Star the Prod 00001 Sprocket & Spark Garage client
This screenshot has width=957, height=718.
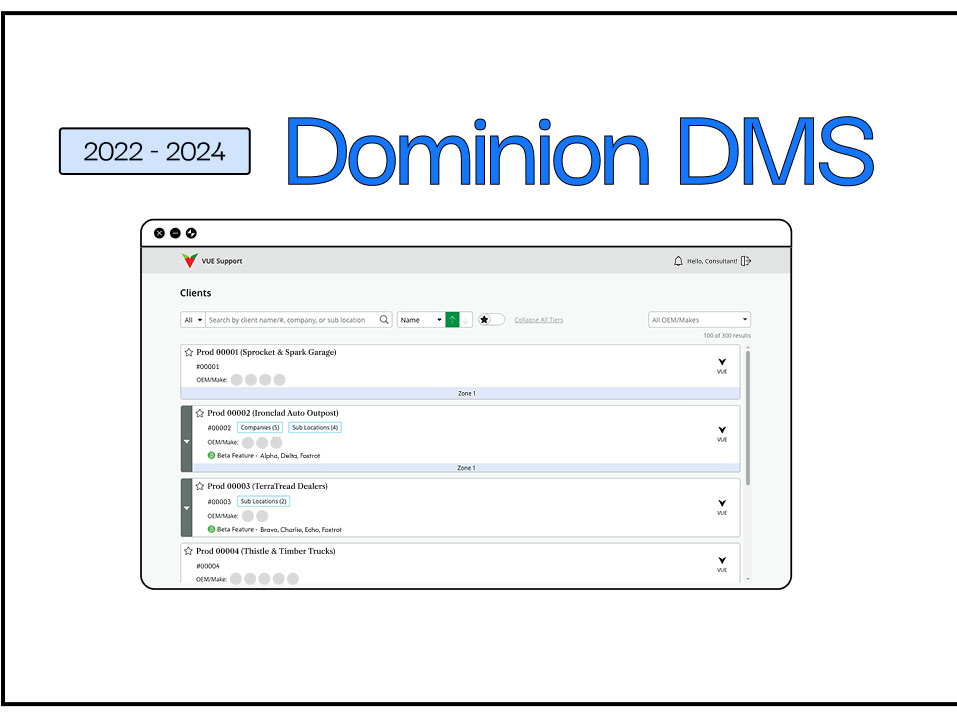tap(189, 352)
